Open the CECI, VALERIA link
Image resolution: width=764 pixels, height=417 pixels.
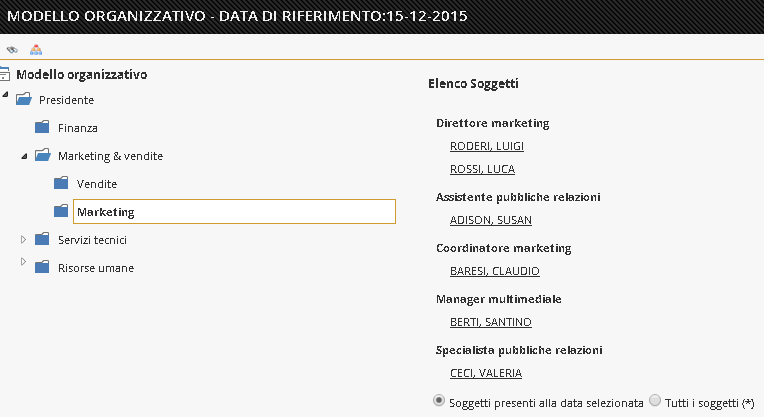(x=486, y=373)
